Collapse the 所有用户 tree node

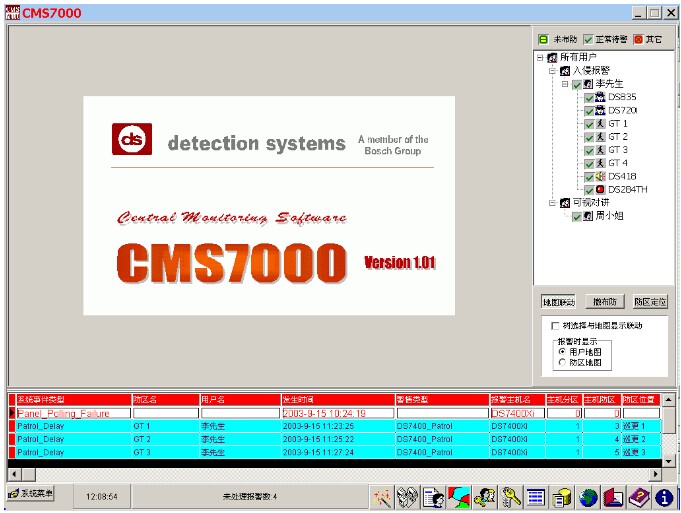point(540,57)
